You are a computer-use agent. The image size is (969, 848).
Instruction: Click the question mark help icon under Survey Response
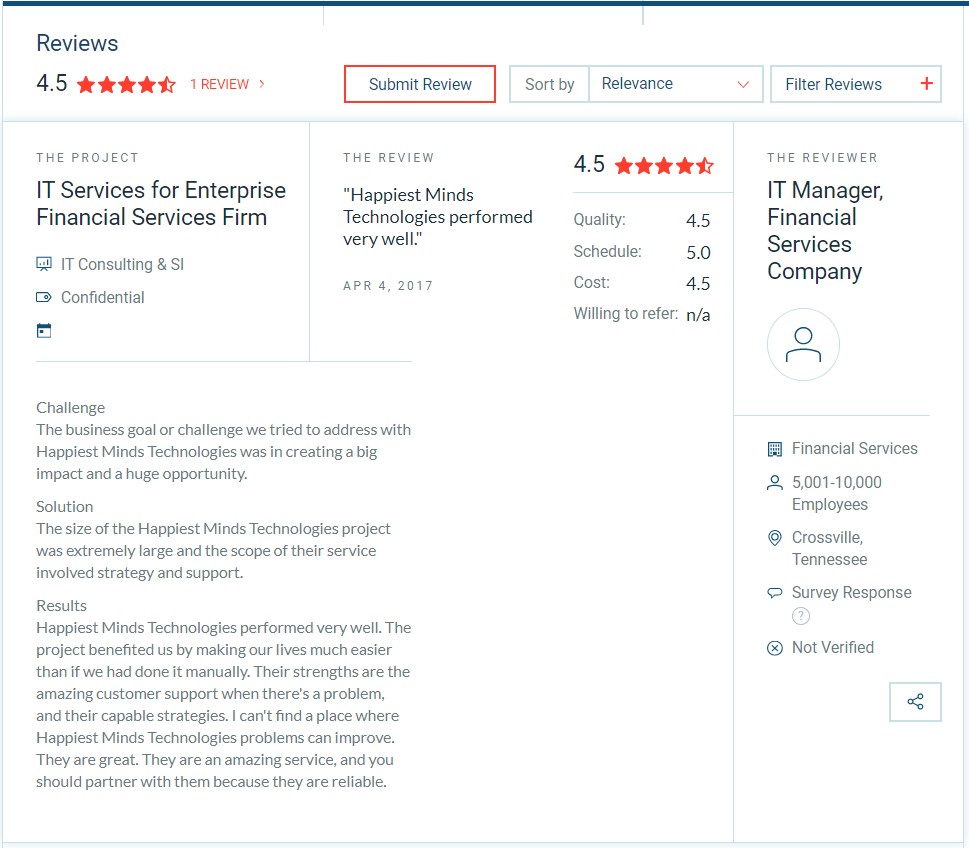[x=800, y=616]
